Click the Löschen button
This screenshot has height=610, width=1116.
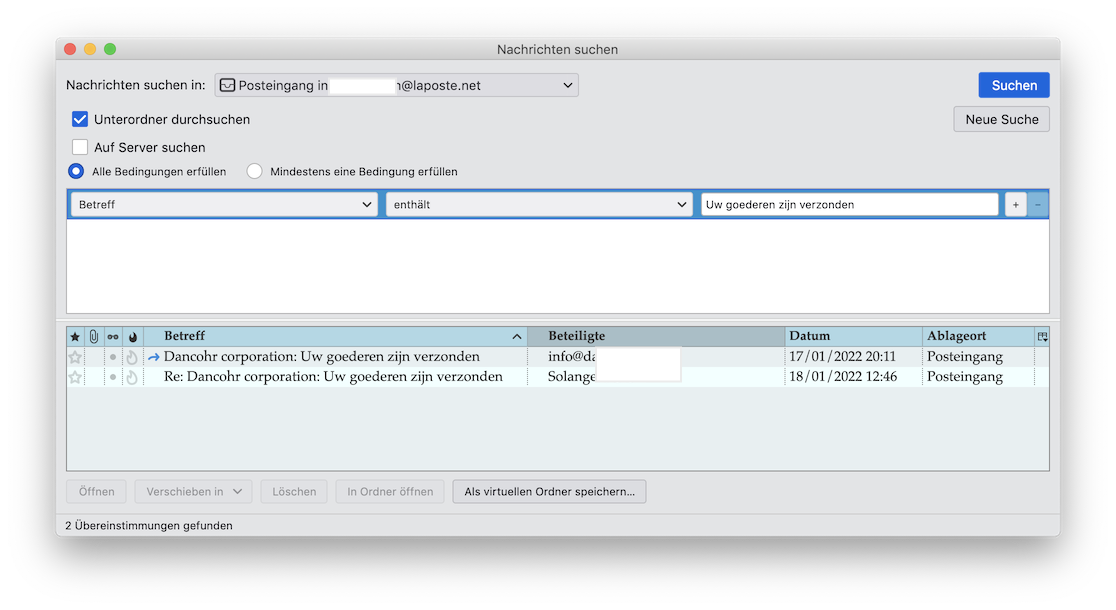click(294, 492)
